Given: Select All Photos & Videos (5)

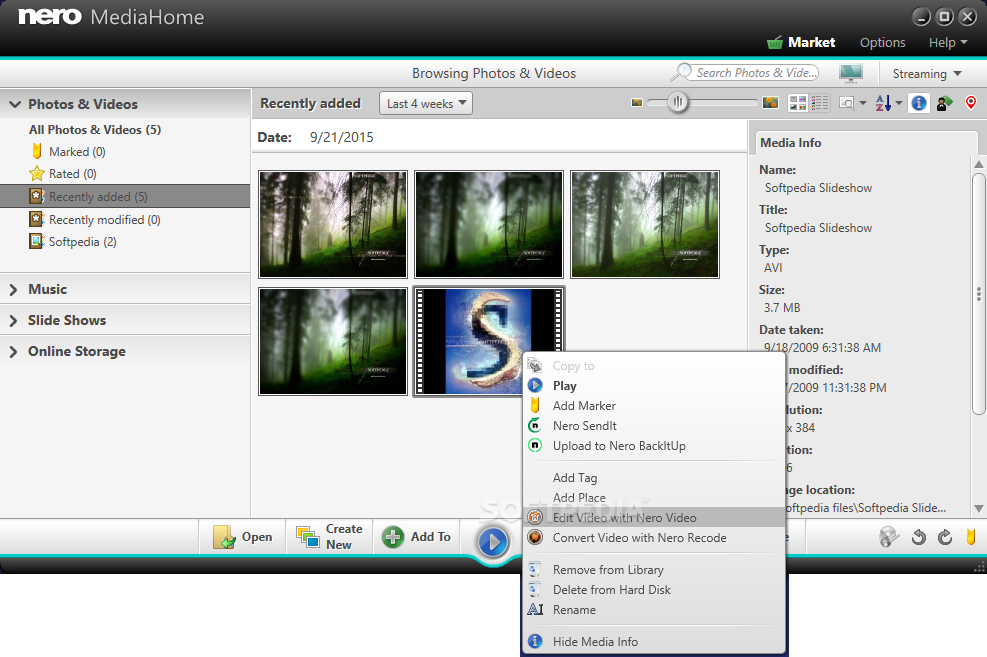Looking at the screenshot, I should (x=95, y=130).
